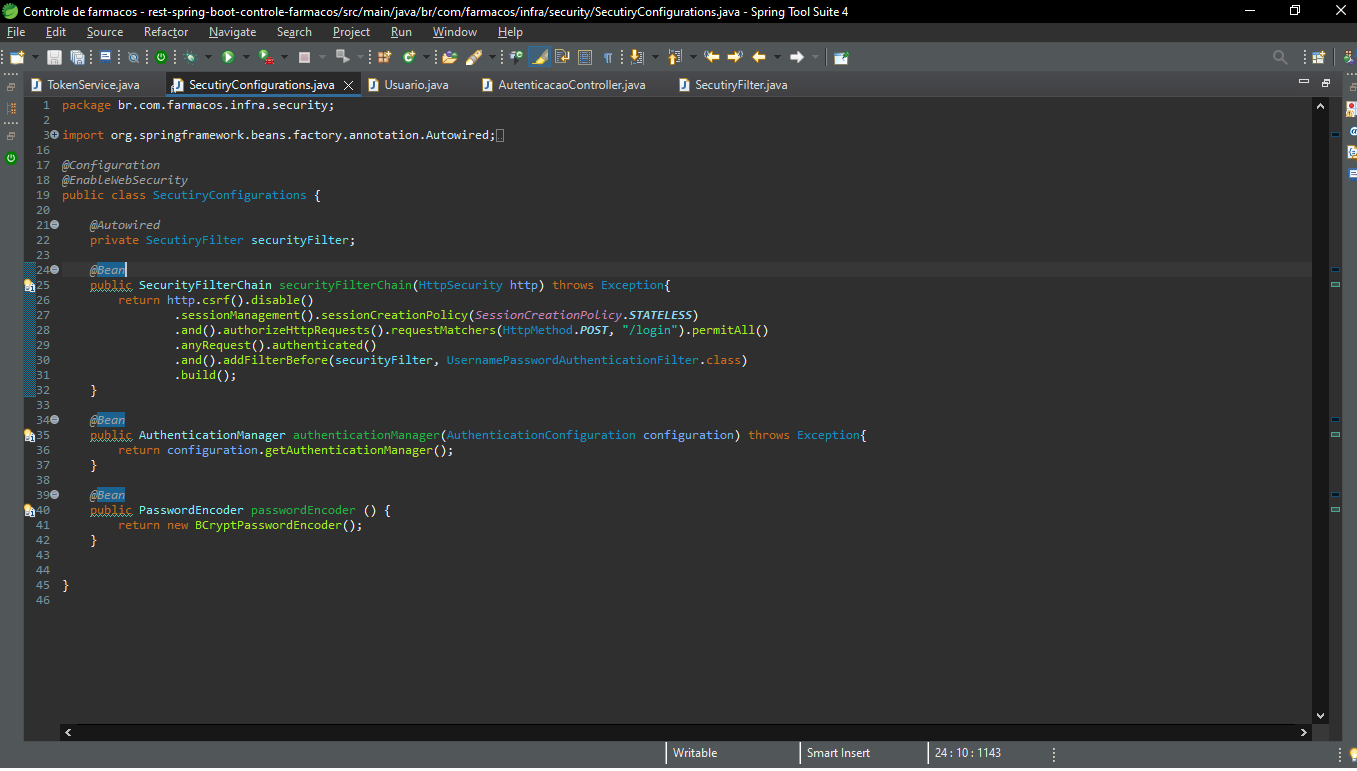Close the SecutiryConfigurations.java tab

pyautogui.click(x=348, y=85)
